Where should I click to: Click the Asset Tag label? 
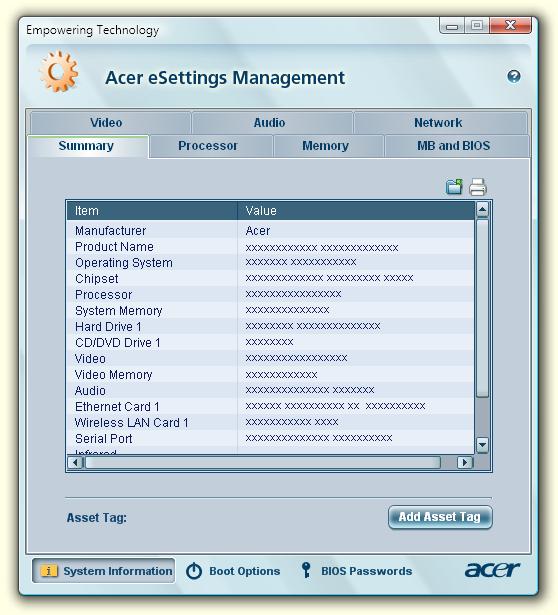coord(96,518)
